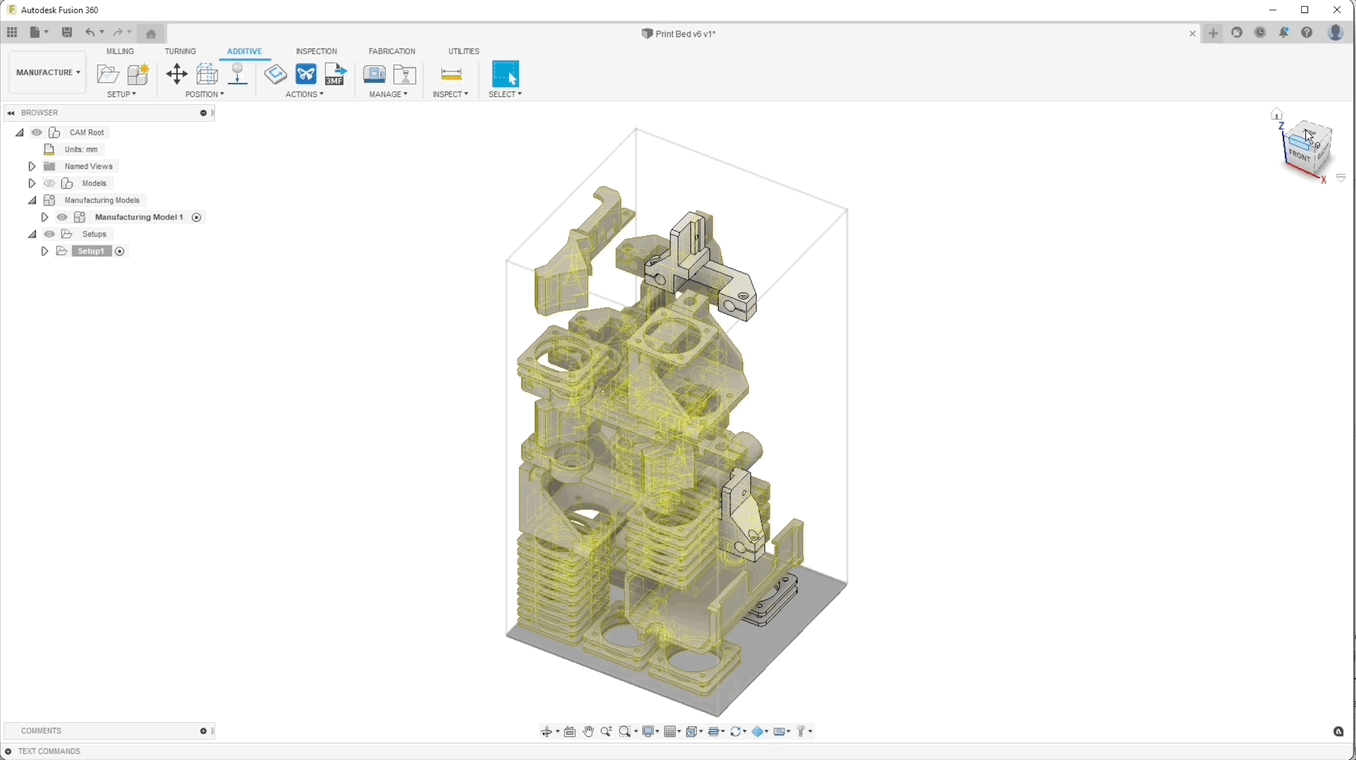The image size is (1356, 760).
Task: Show the hidden Models node
Action: 49,184
